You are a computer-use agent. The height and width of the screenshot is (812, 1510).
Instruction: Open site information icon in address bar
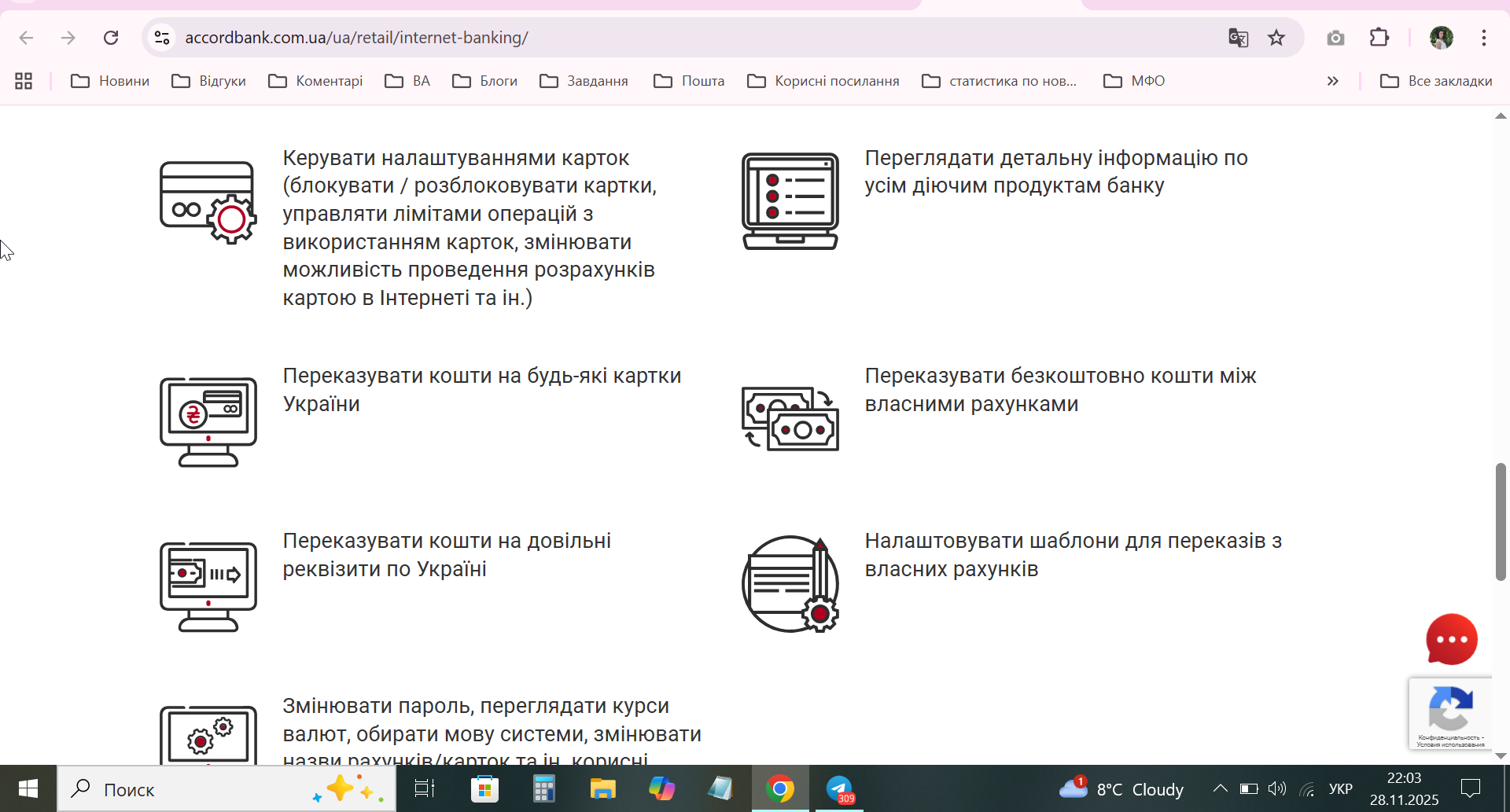[162, 38]
